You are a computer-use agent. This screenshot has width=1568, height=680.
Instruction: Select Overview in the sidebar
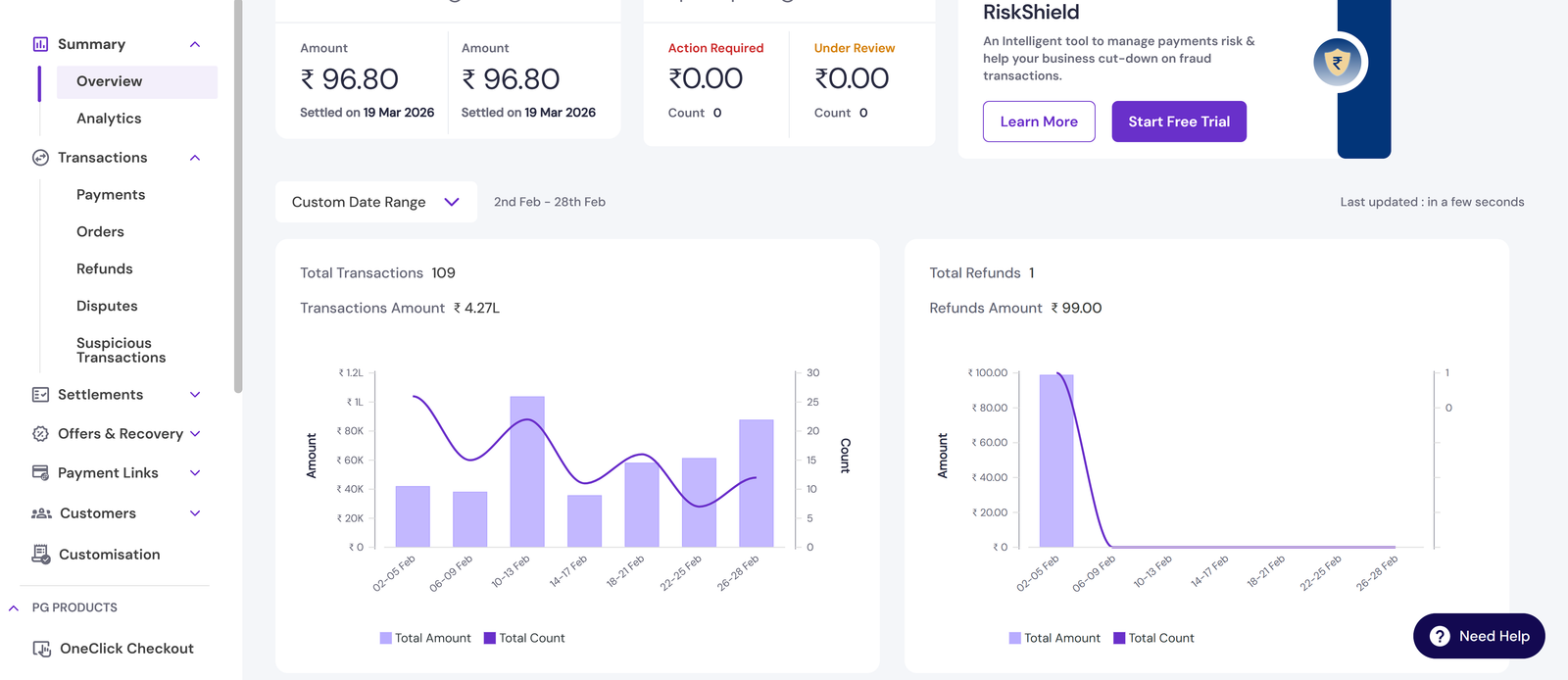point(137,81)
